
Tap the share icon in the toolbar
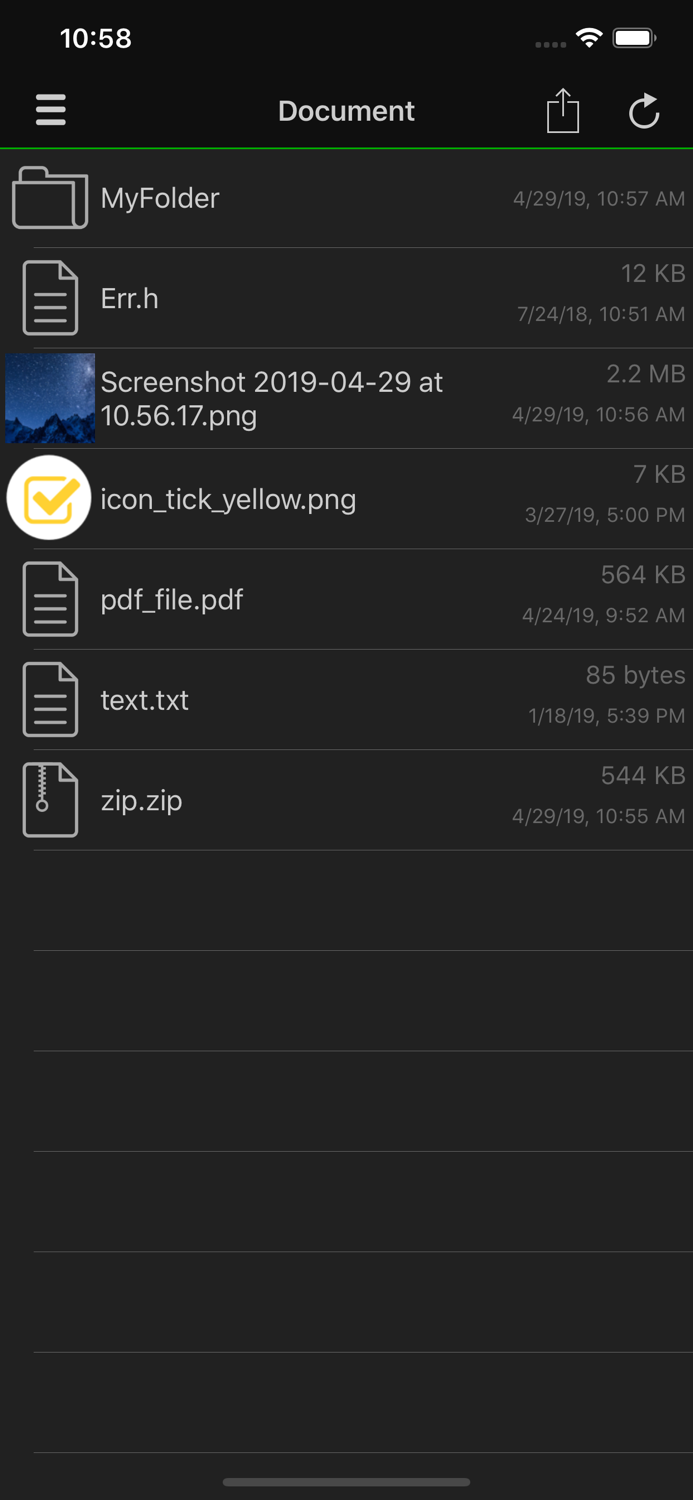(x=563, y=111)
